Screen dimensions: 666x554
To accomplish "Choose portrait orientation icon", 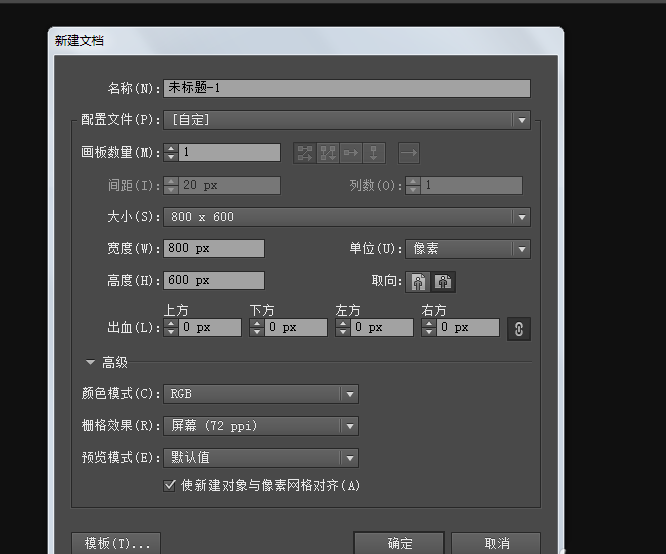I will coord(418,282).
